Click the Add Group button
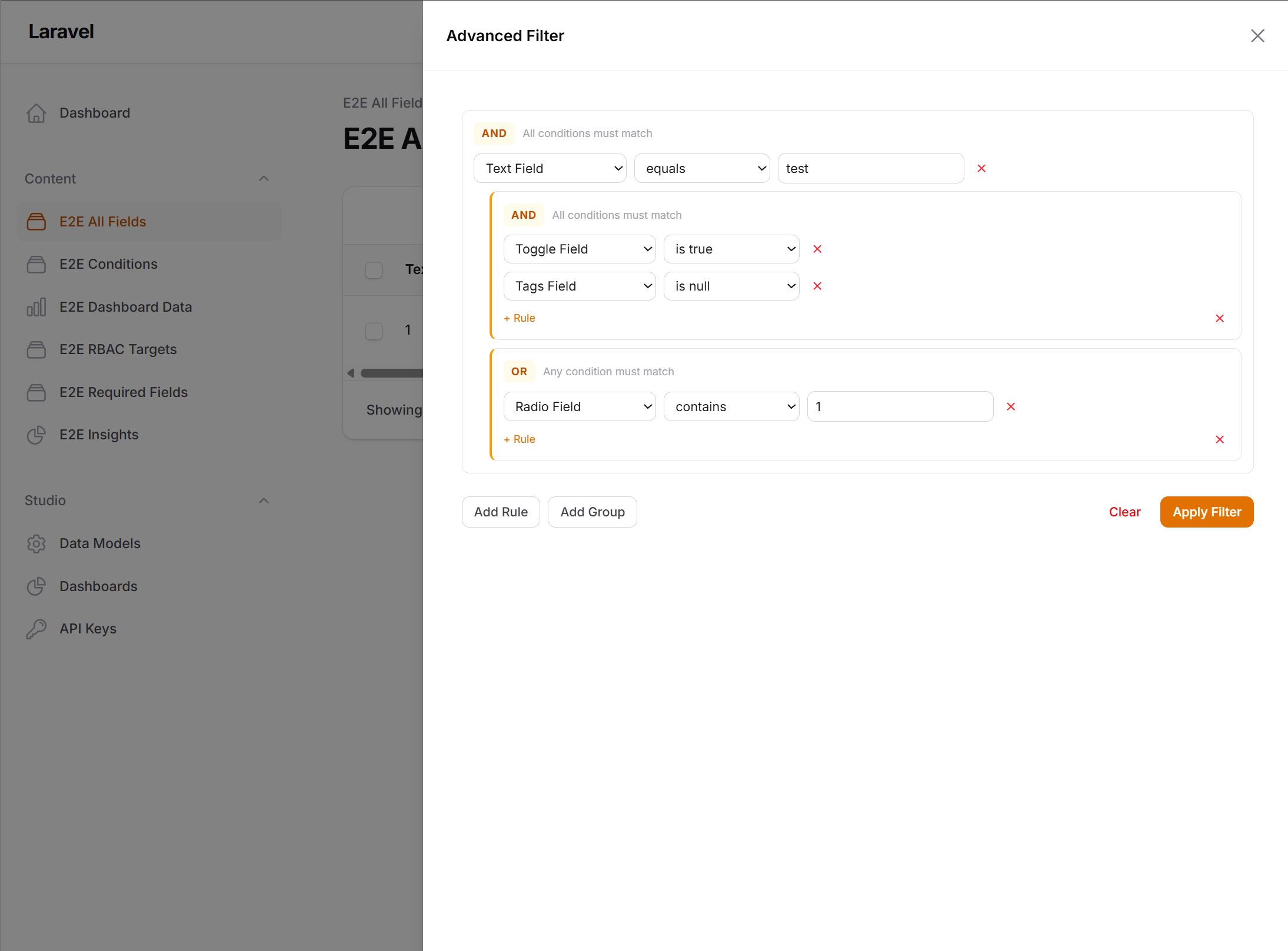 [x=592, y=512]
